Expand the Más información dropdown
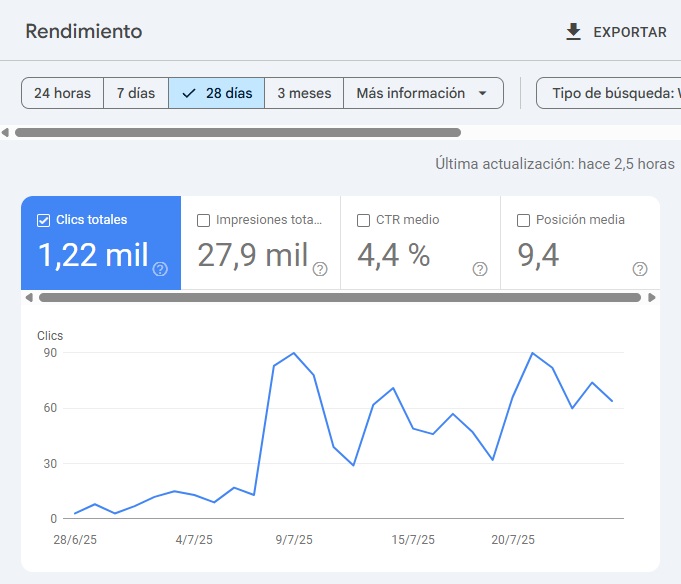The image size is (681, 584). click(x=423, y=93)
